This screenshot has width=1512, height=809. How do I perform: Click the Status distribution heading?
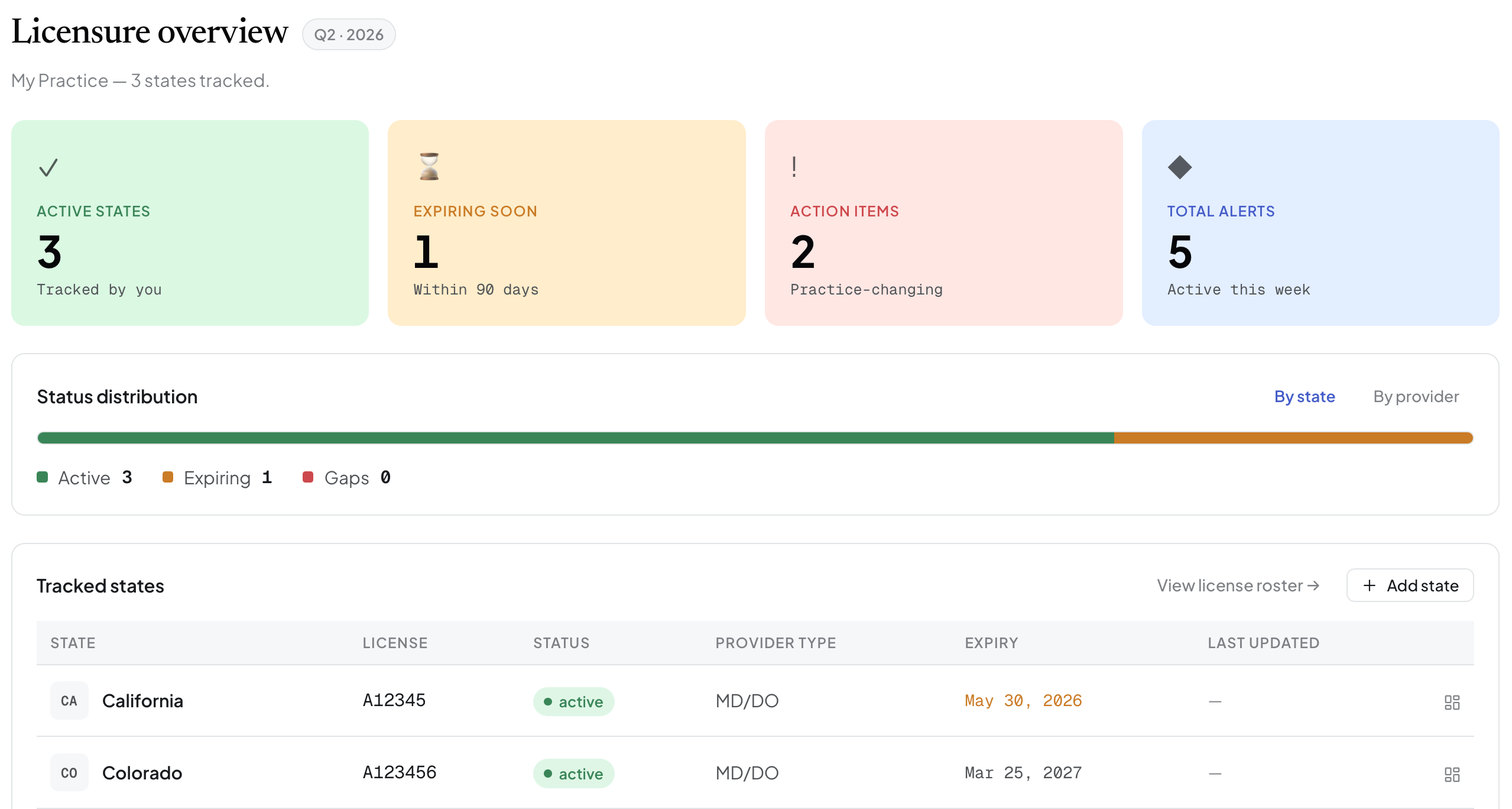pyautogui.click(x=117, y=397)
